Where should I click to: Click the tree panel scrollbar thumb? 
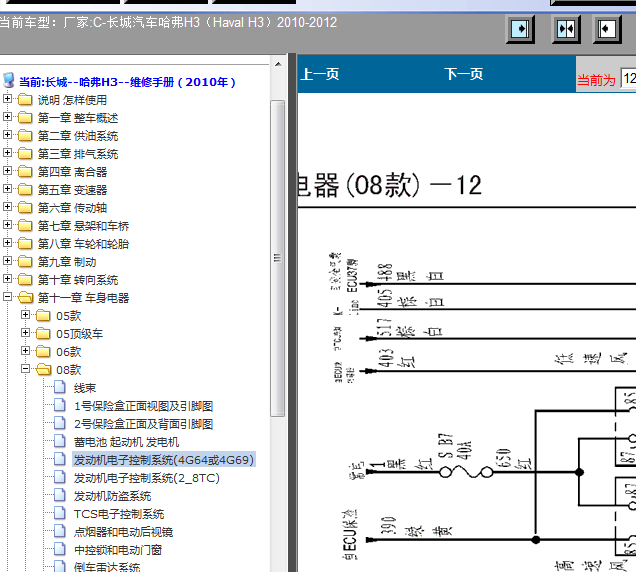click(x=278, y=258)
